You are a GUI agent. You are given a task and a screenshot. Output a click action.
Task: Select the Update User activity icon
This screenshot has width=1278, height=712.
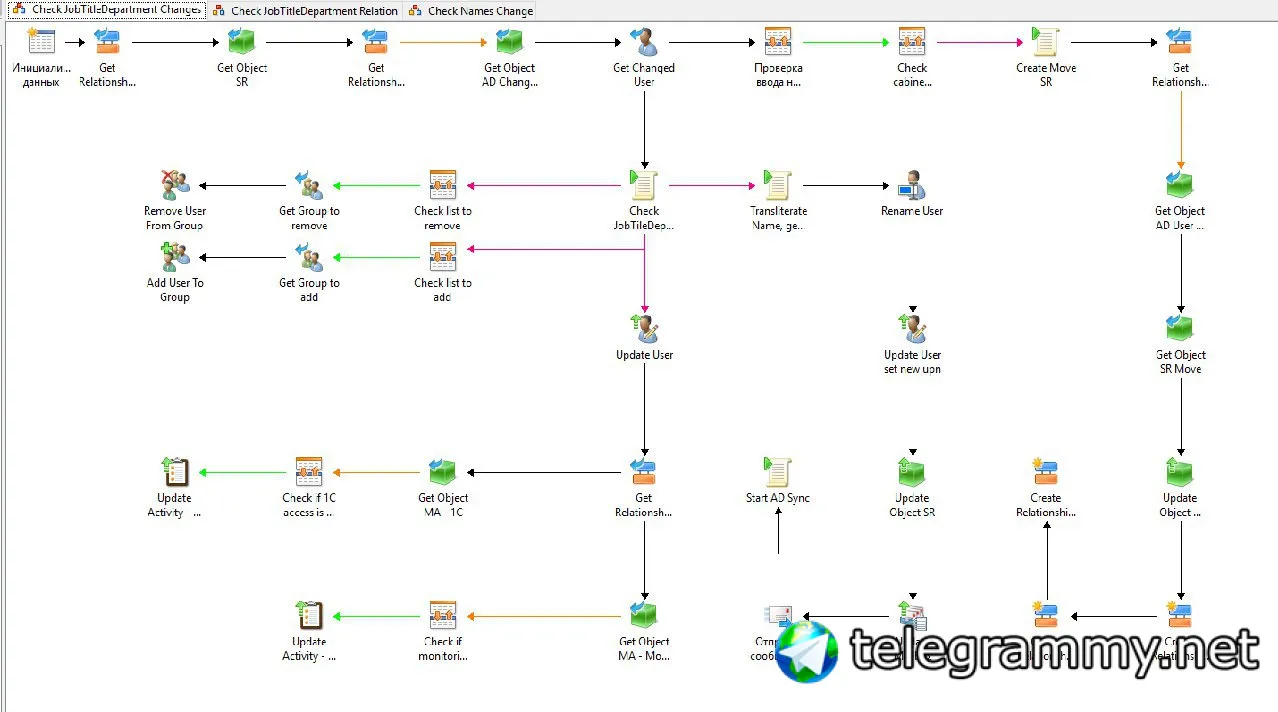644,328
